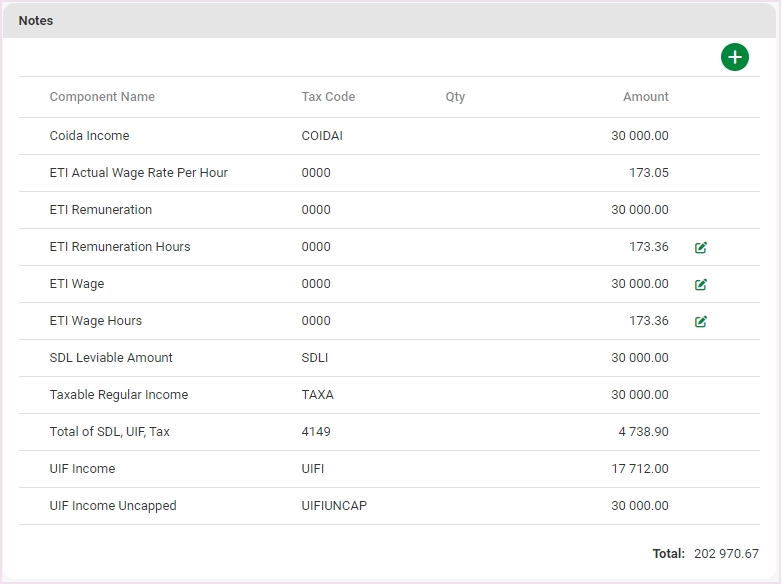The width and height of the screenshot is (781, 584).
Task: Edit the ETI Wage Hours entry
Action: pos(701,321)
